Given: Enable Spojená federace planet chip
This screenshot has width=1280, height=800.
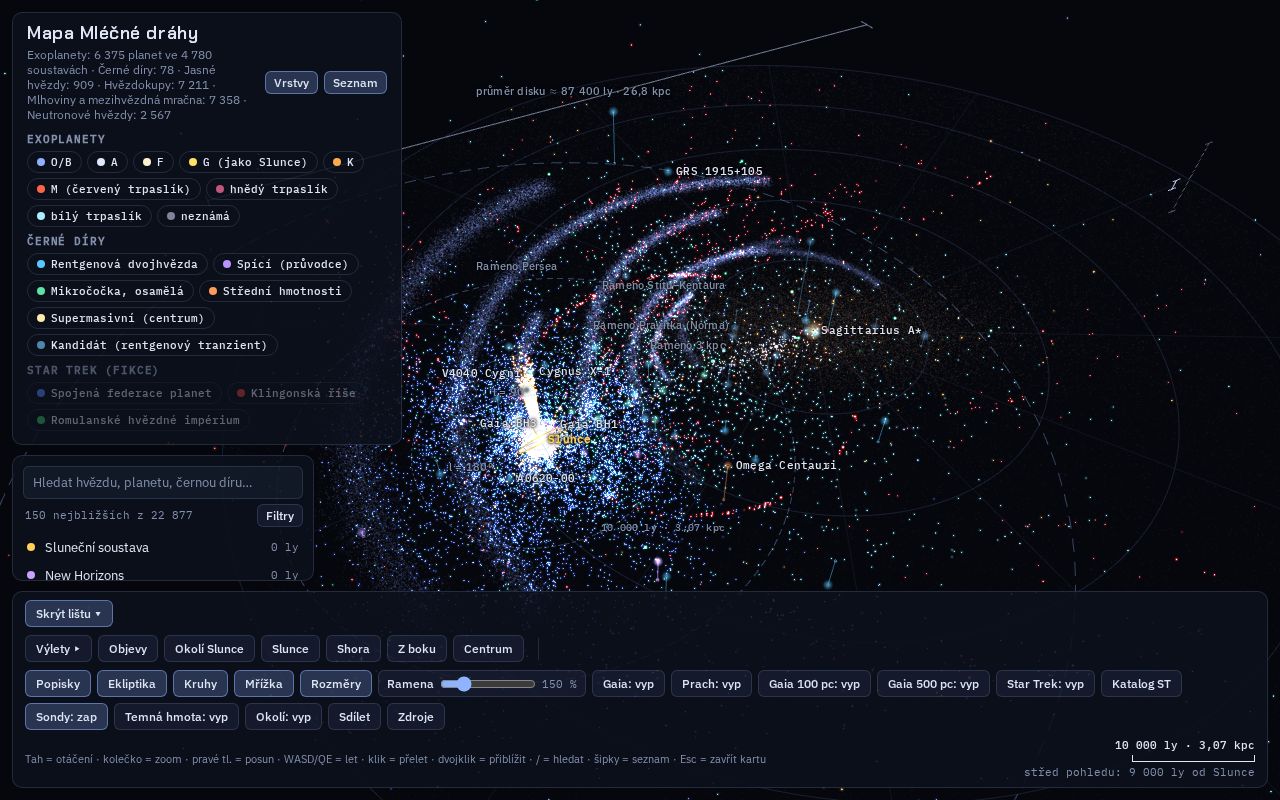Looking at the screenshot, I should coord(124,393).
